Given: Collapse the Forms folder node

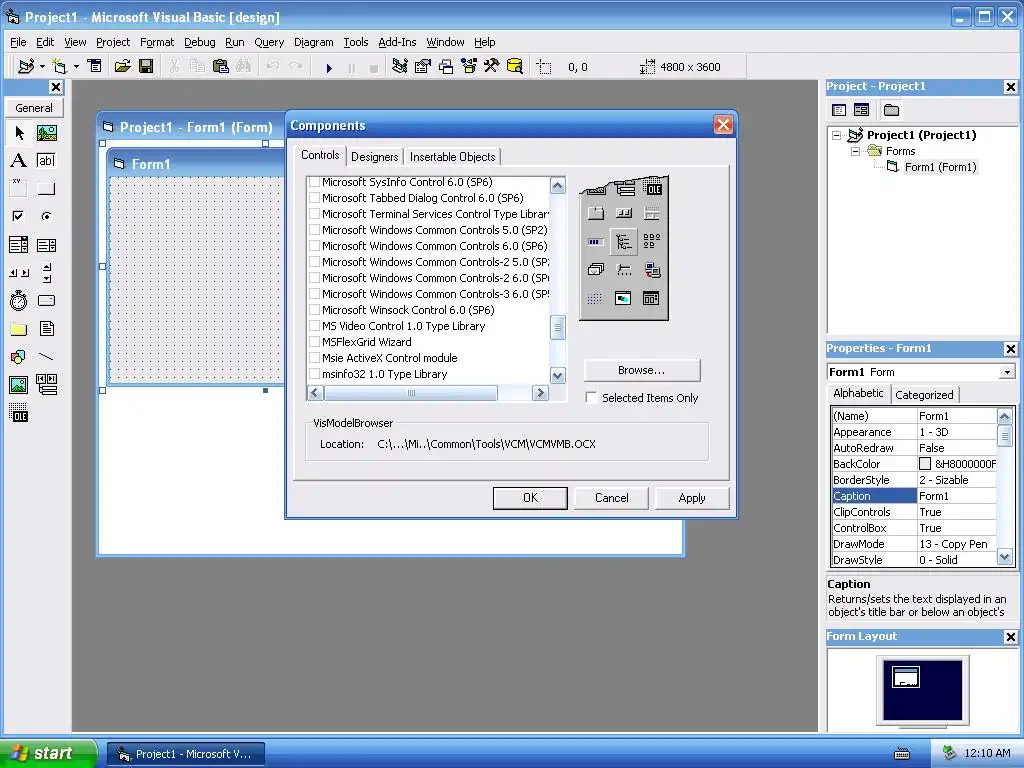Looking at the screenshot, I should click(x=855, y=151).
